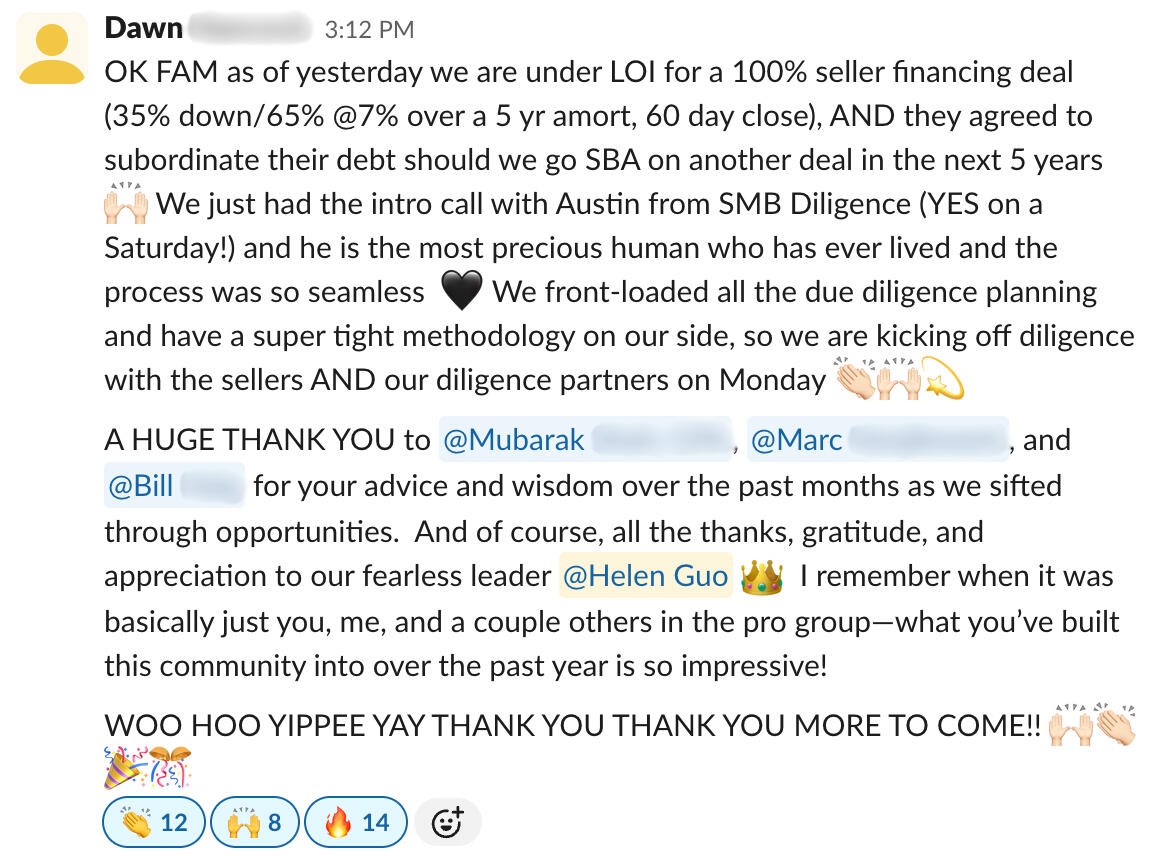Screen dimensions: 1168x856
Task: Click the black heart emoji after "seamless"
Action: click(461, 293)
